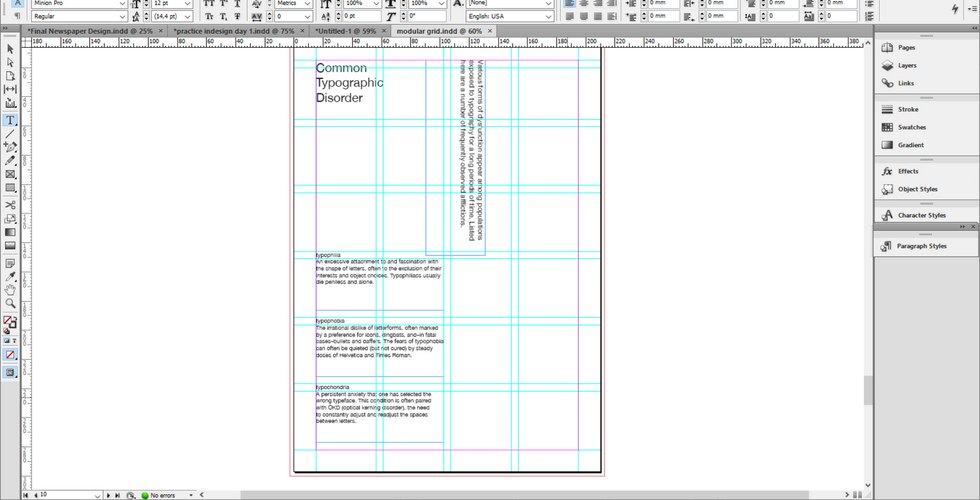Open the font style dropdown showing Regular
This screenshot has width=980, height=500.
[x=122, y=16]
